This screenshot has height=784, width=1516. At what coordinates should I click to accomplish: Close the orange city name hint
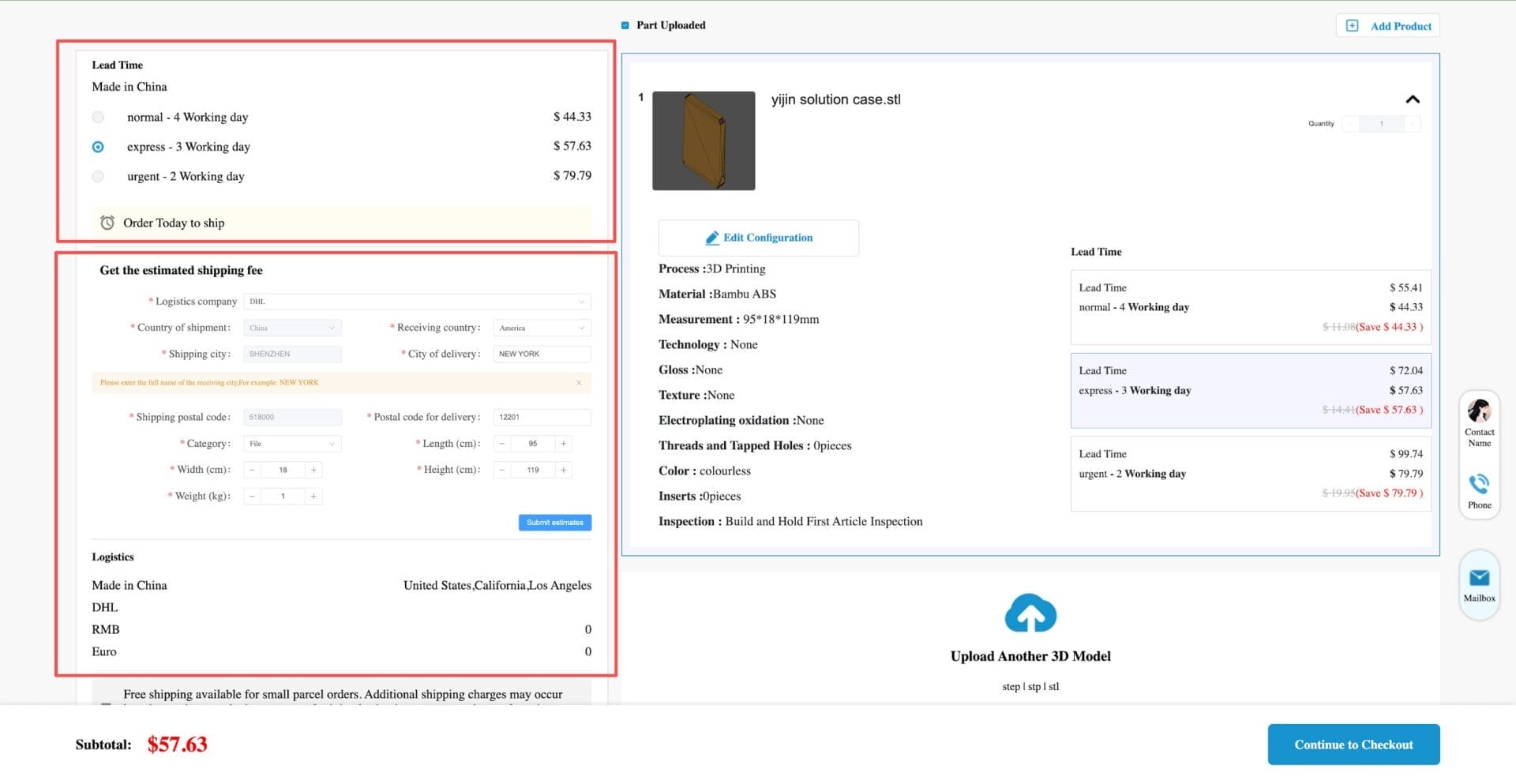click(x=579, y=383)
